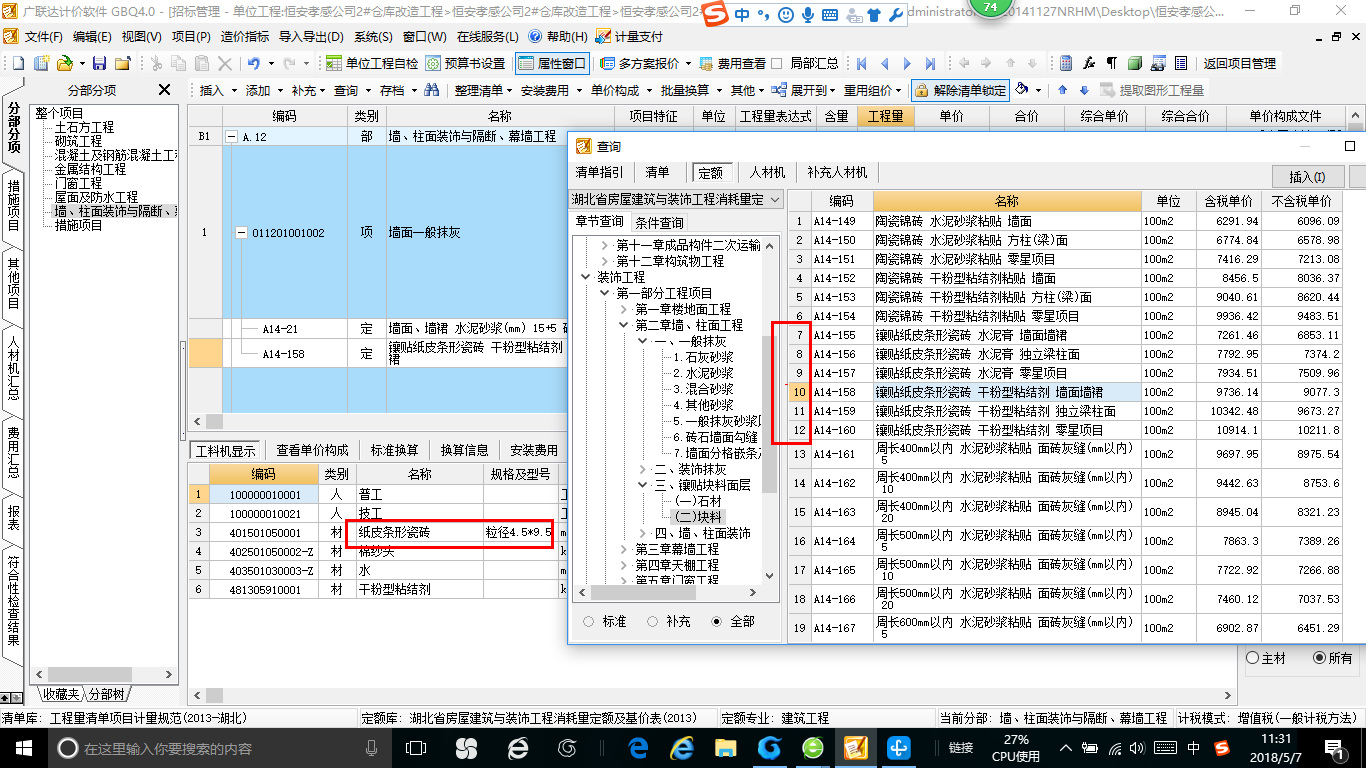Open the 整理清单 dropdown
The width and height of the screenshot is (1366, 768).
tap(483, 90)
